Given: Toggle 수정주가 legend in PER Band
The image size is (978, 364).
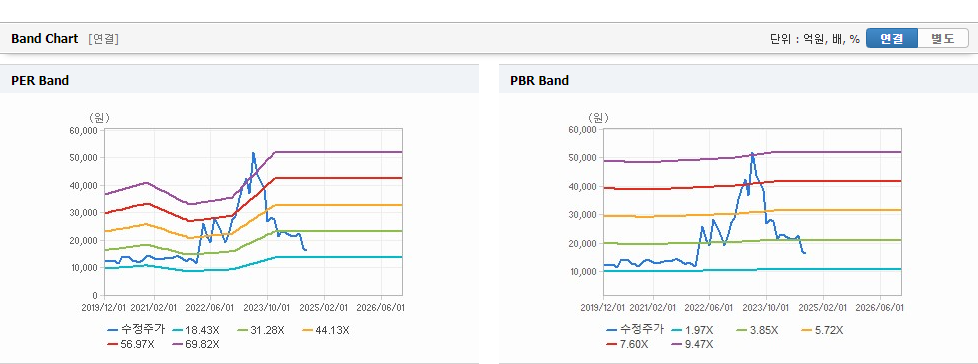Looking at the screenshot, I should tap(136, 330).
